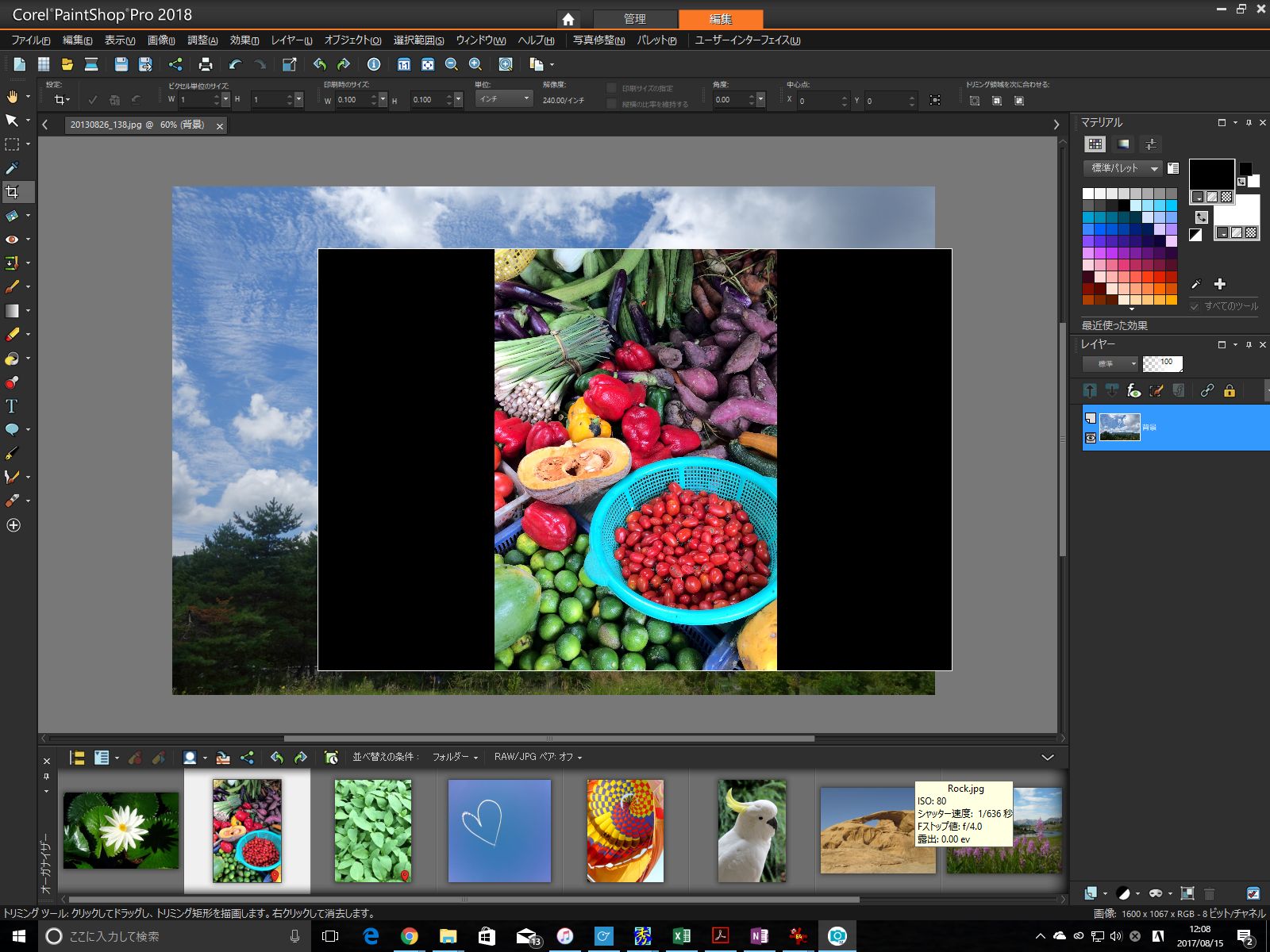
Task: Choose the Text tool
Action: [x=12, y=406]
